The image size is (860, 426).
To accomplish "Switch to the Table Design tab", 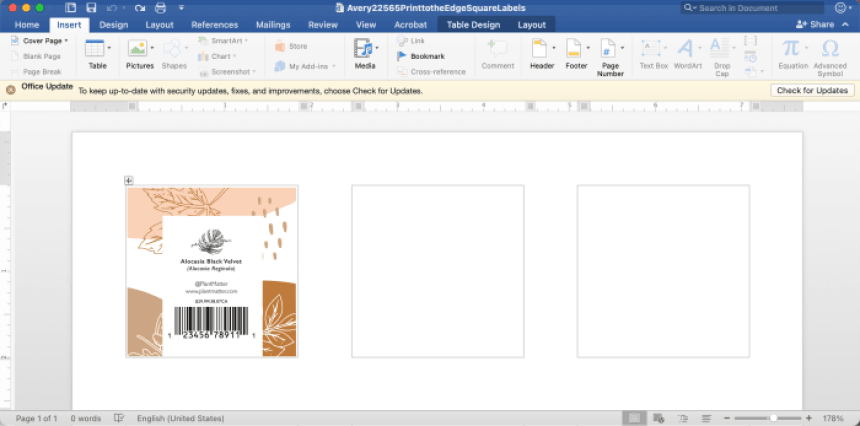I will coord(474,24).
